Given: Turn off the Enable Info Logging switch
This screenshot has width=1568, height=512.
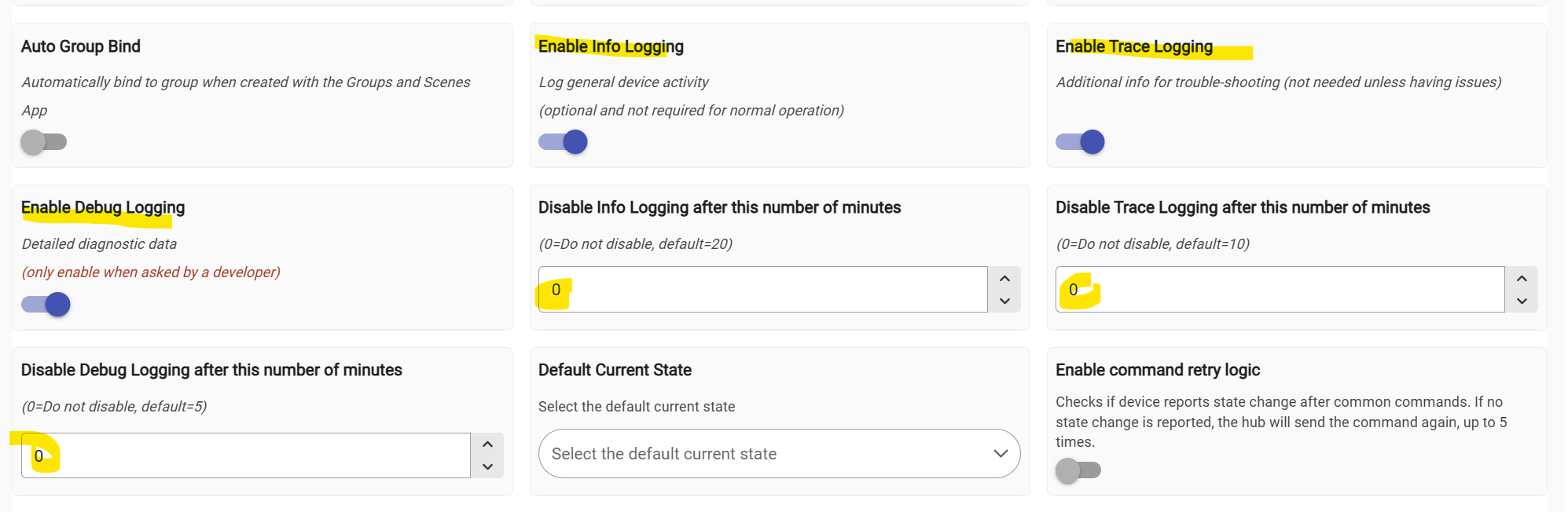Looking at the screenshot, I should (564, 142).
